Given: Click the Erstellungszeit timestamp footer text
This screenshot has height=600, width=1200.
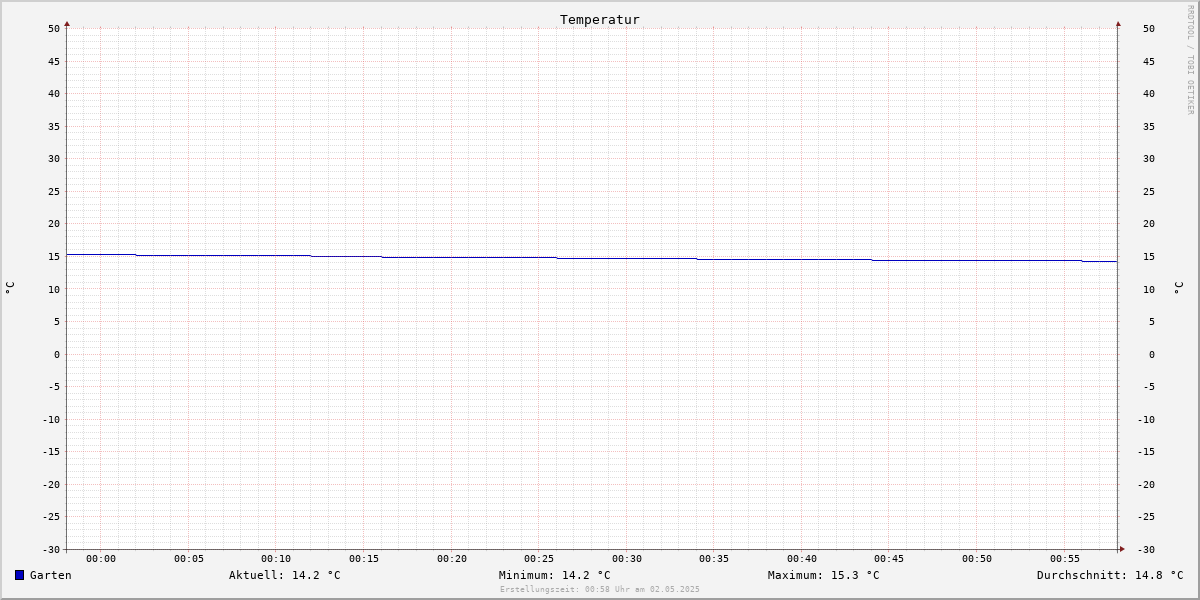Looking at the screenshot, I should [x=600, y=589].
